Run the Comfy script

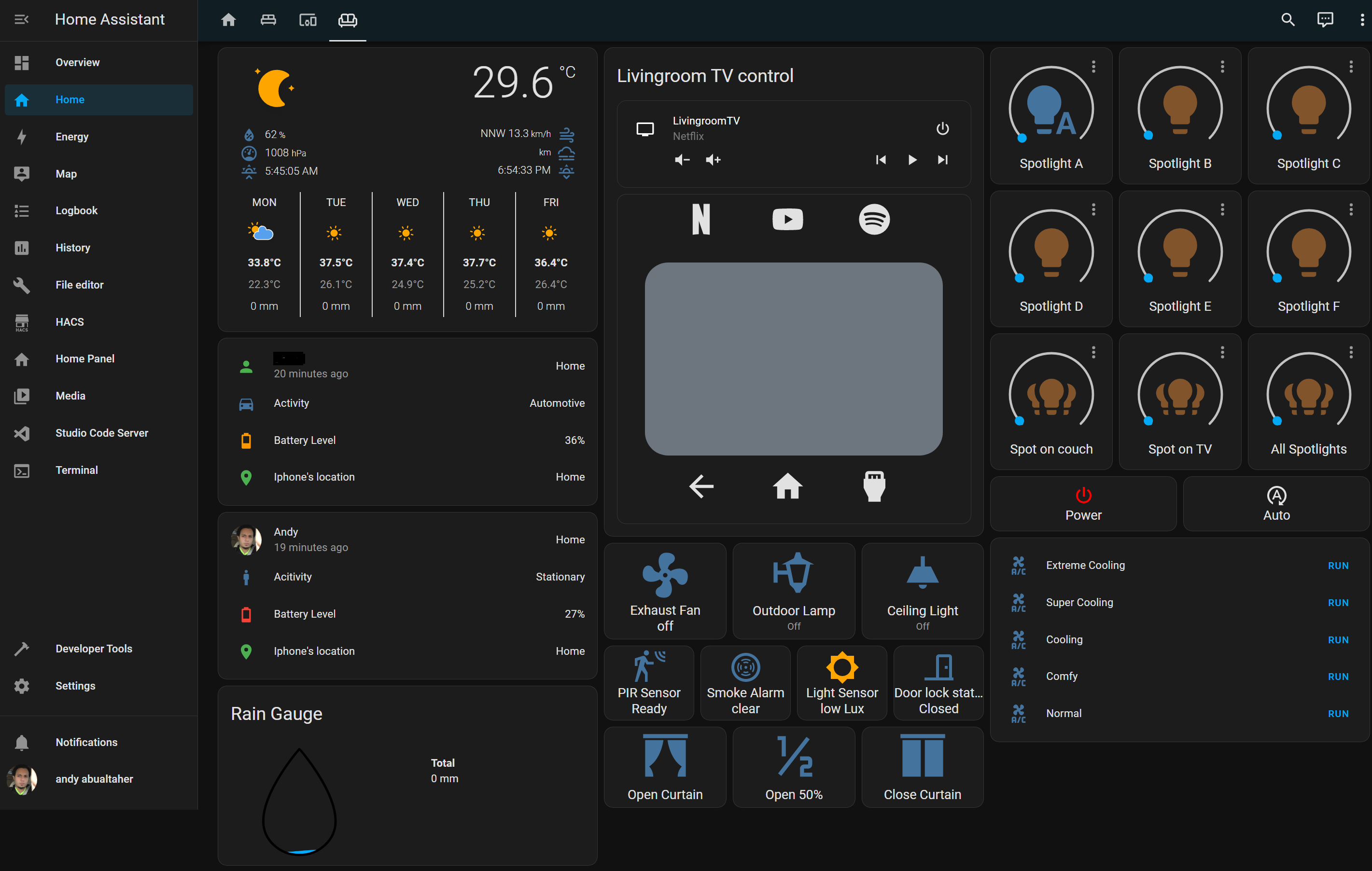click(1337, 677)
